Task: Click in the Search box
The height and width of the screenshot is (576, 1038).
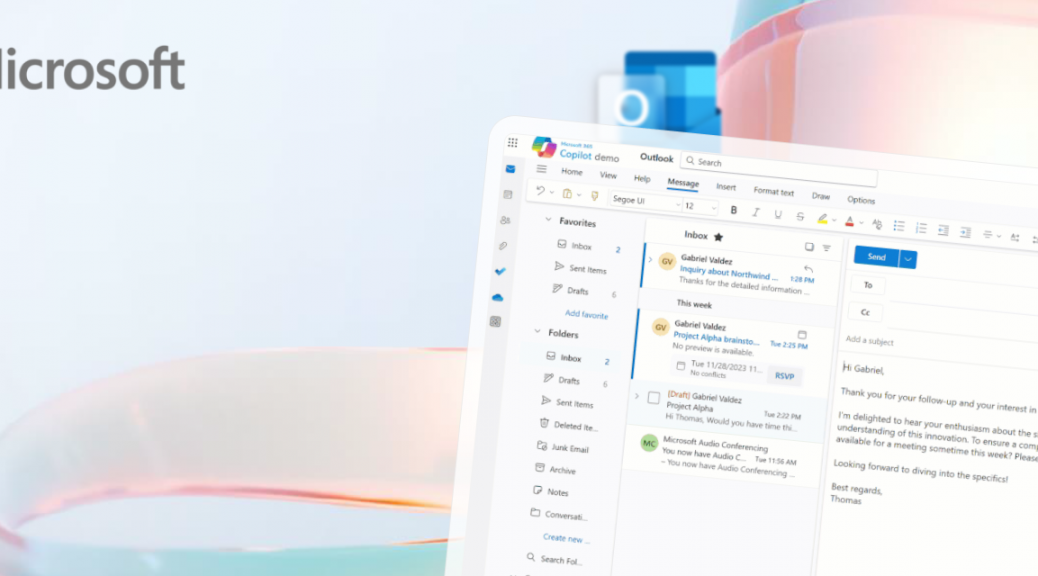Action: [779, 167]
